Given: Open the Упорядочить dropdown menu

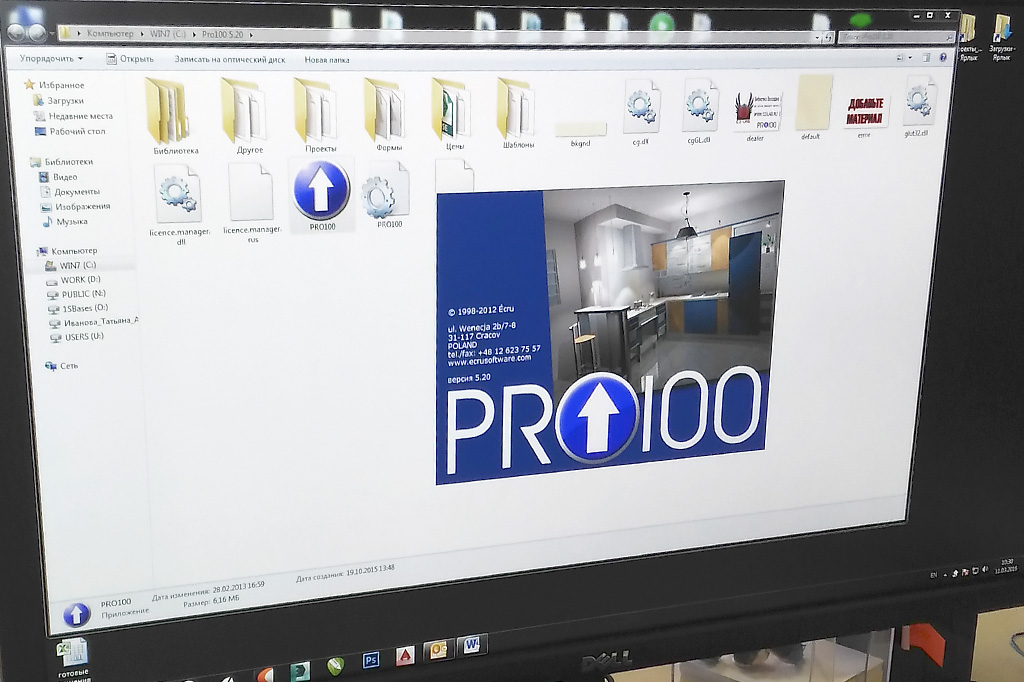Looking at the screenshot, I should [x=52, y=58].
